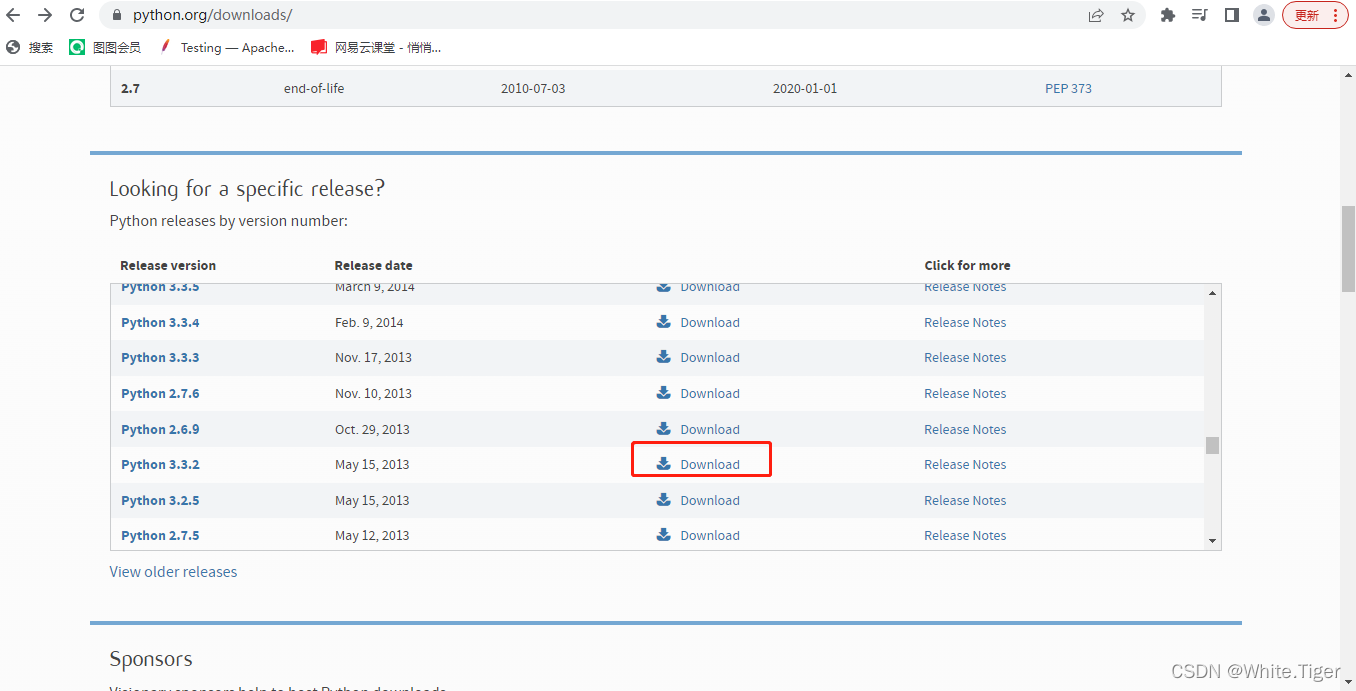Image resolution: width=1356 pixels, height=691 pixels.
Task: Click the release list scroll-down arrow
Action: pyautogui.click(x=1212, y=541)
